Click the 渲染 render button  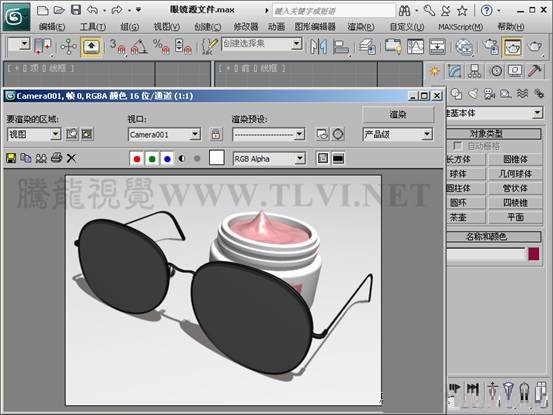tap(398, 114)
